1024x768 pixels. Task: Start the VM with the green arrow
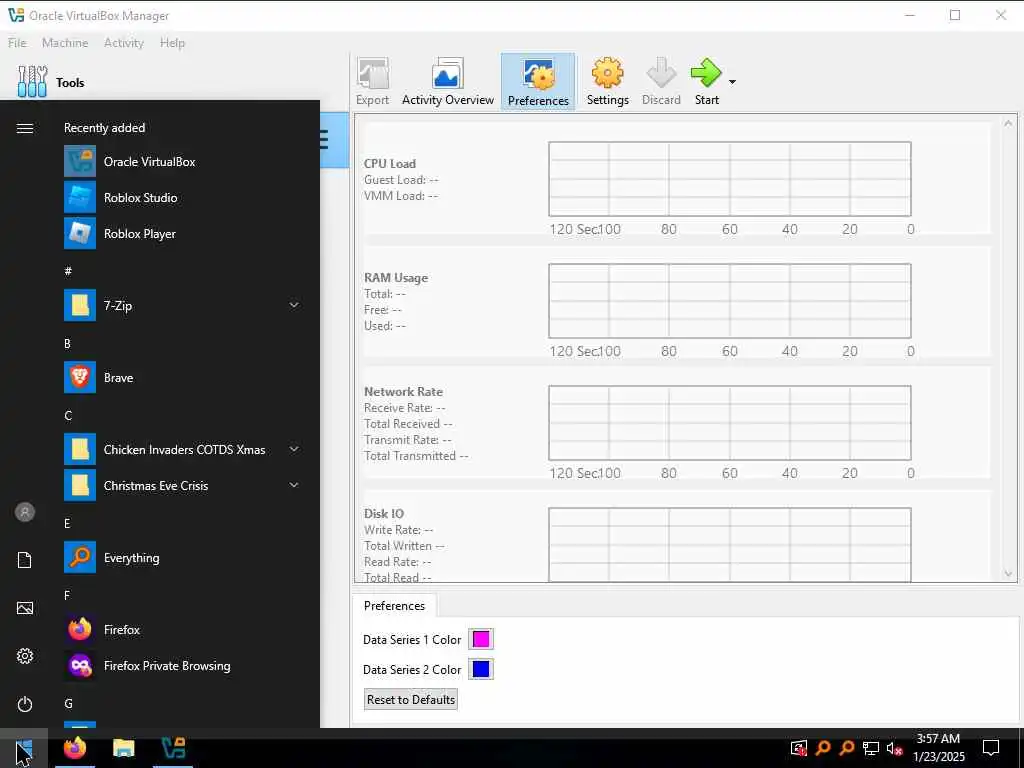(706, 82)
